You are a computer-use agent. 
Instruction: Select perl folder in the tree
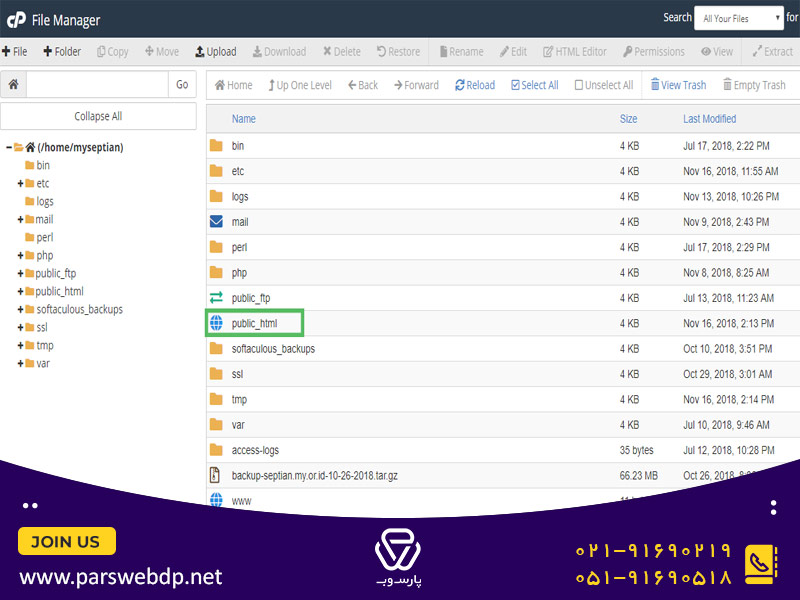tap(39, 238)
